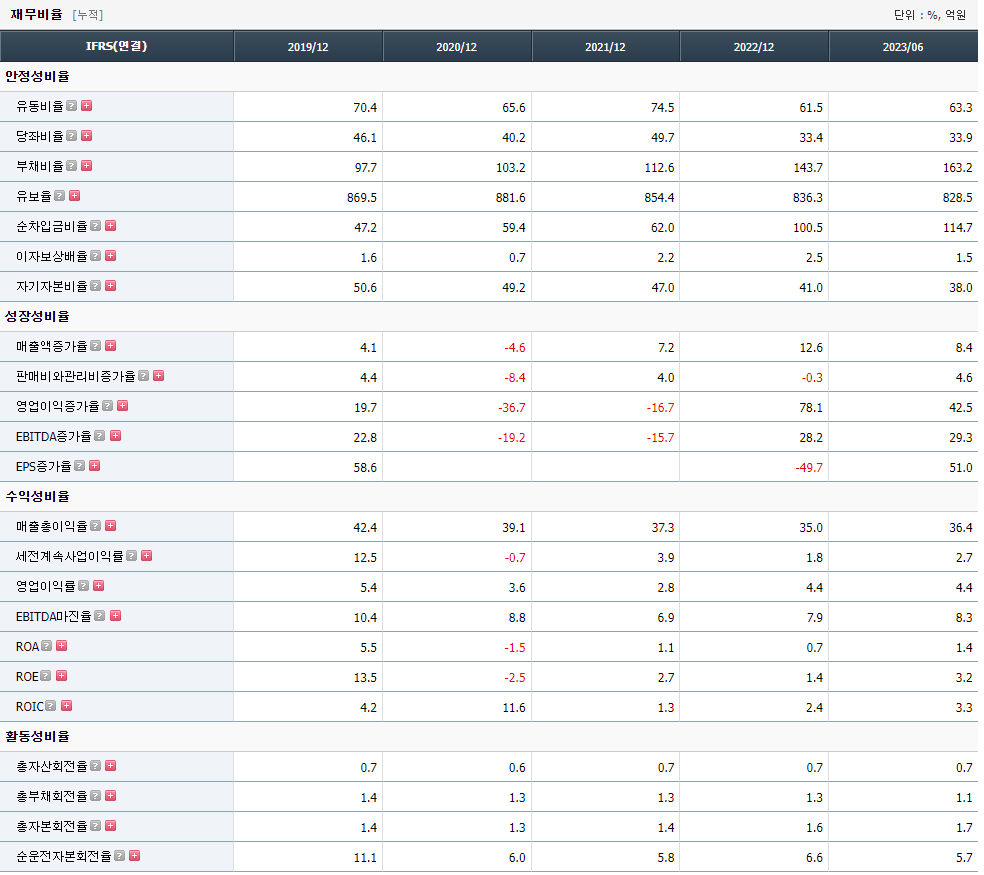Open help icon for 영업이익증가율

pos(107,405)
